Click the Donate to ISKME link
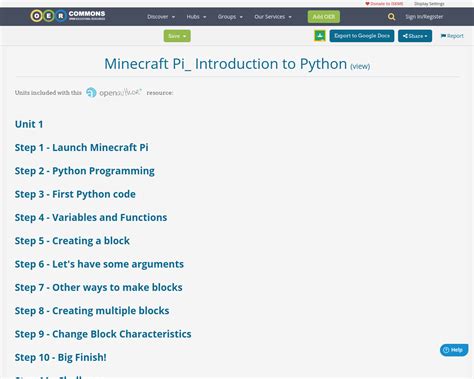The image size is (474, 379). (x=384, y=4)
